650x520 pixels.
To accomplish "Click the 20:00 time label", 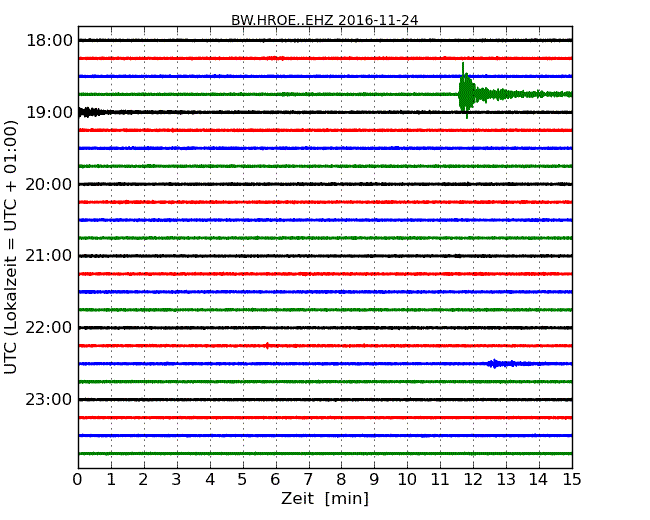I will click(49, 184).
